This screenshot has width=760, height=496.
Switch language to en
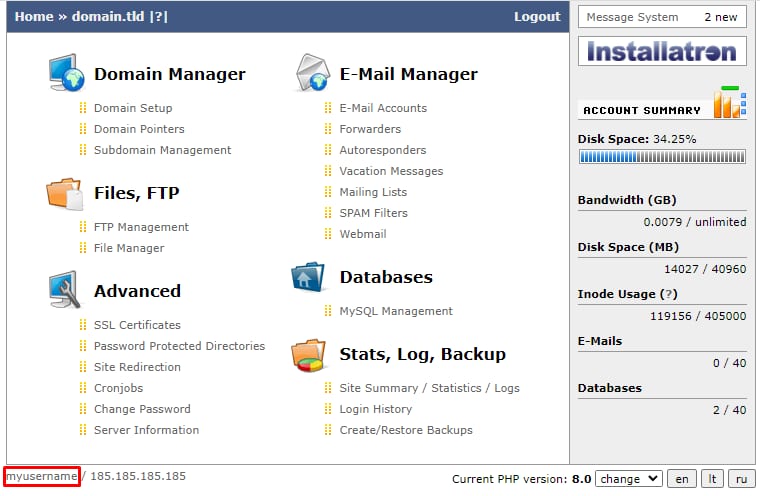[x=681, y=479]
